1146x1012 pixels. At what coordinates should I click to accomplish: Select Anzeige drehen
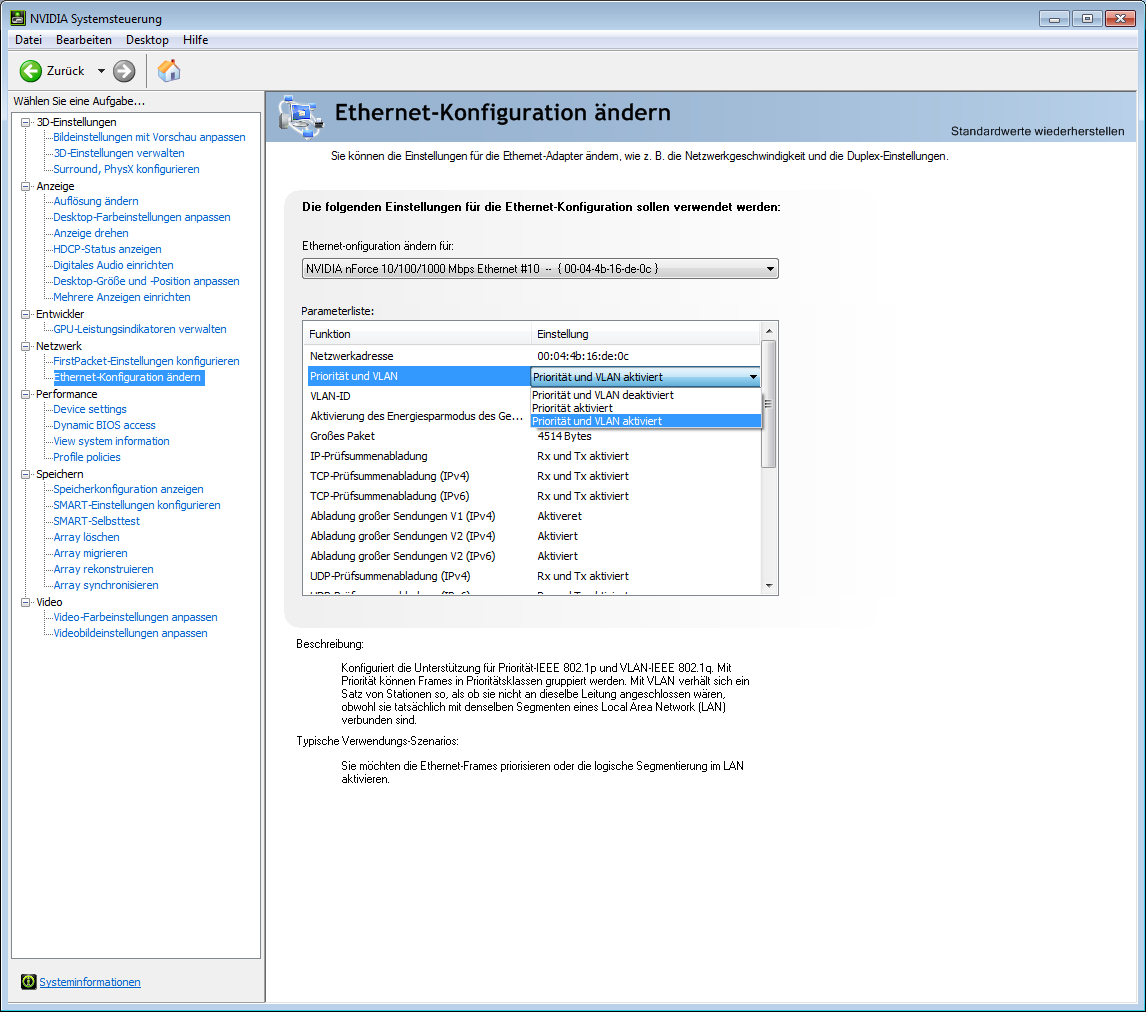click(91, 233)
